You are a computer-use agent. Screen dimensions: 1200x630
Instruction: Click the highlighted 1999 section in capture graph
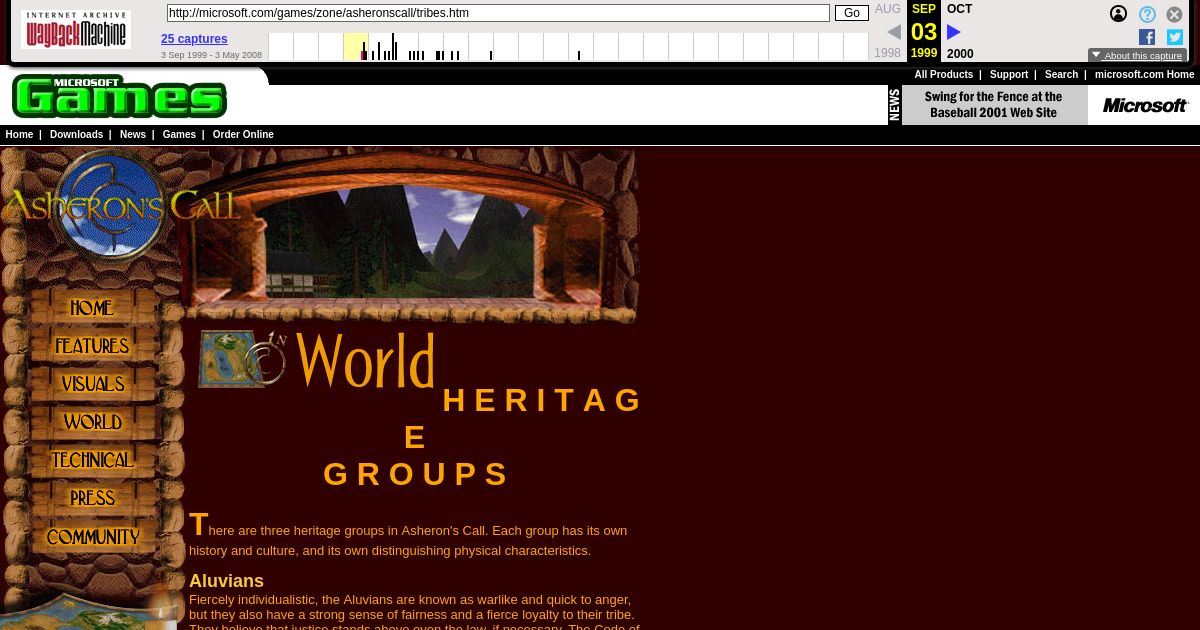[356, 46]
